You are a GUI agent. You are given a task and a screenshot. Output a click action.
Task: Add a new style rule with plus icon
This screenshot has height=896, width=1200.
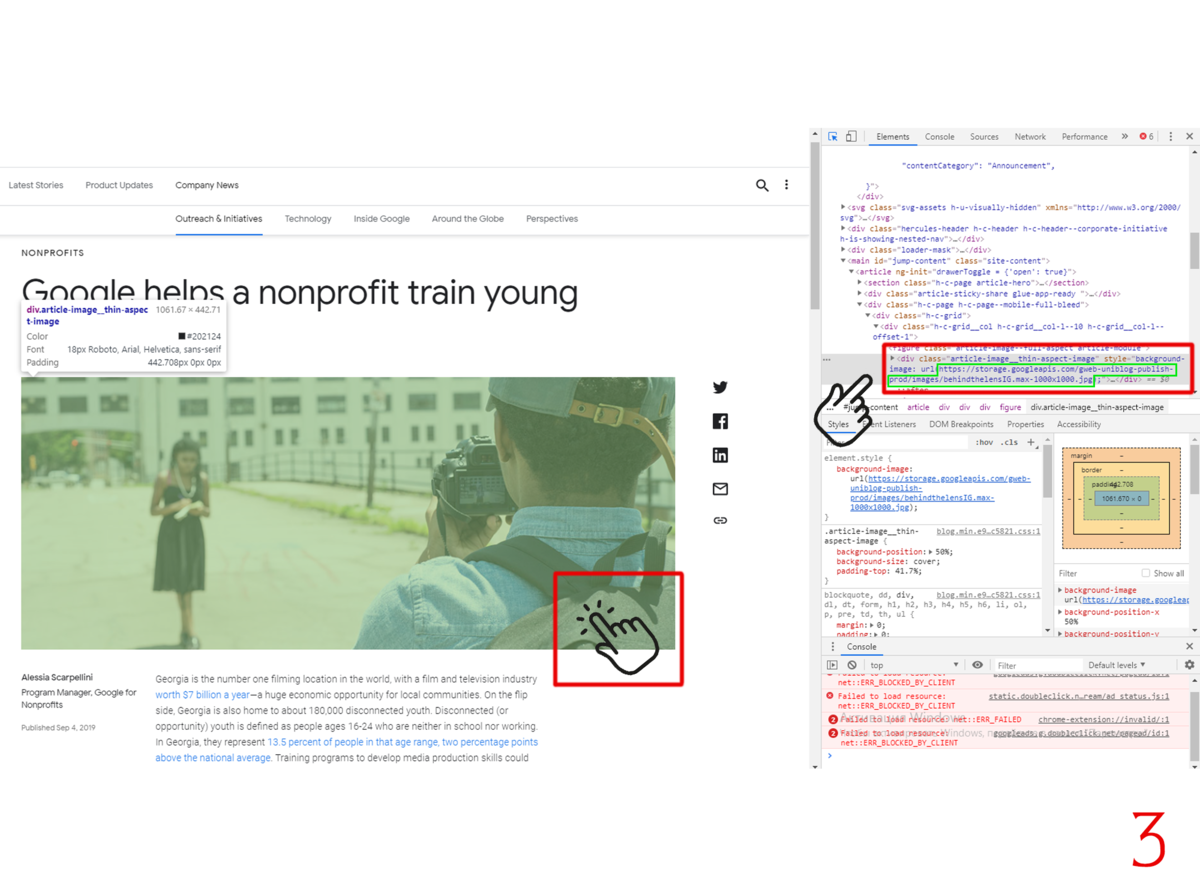click(1031, 442)
